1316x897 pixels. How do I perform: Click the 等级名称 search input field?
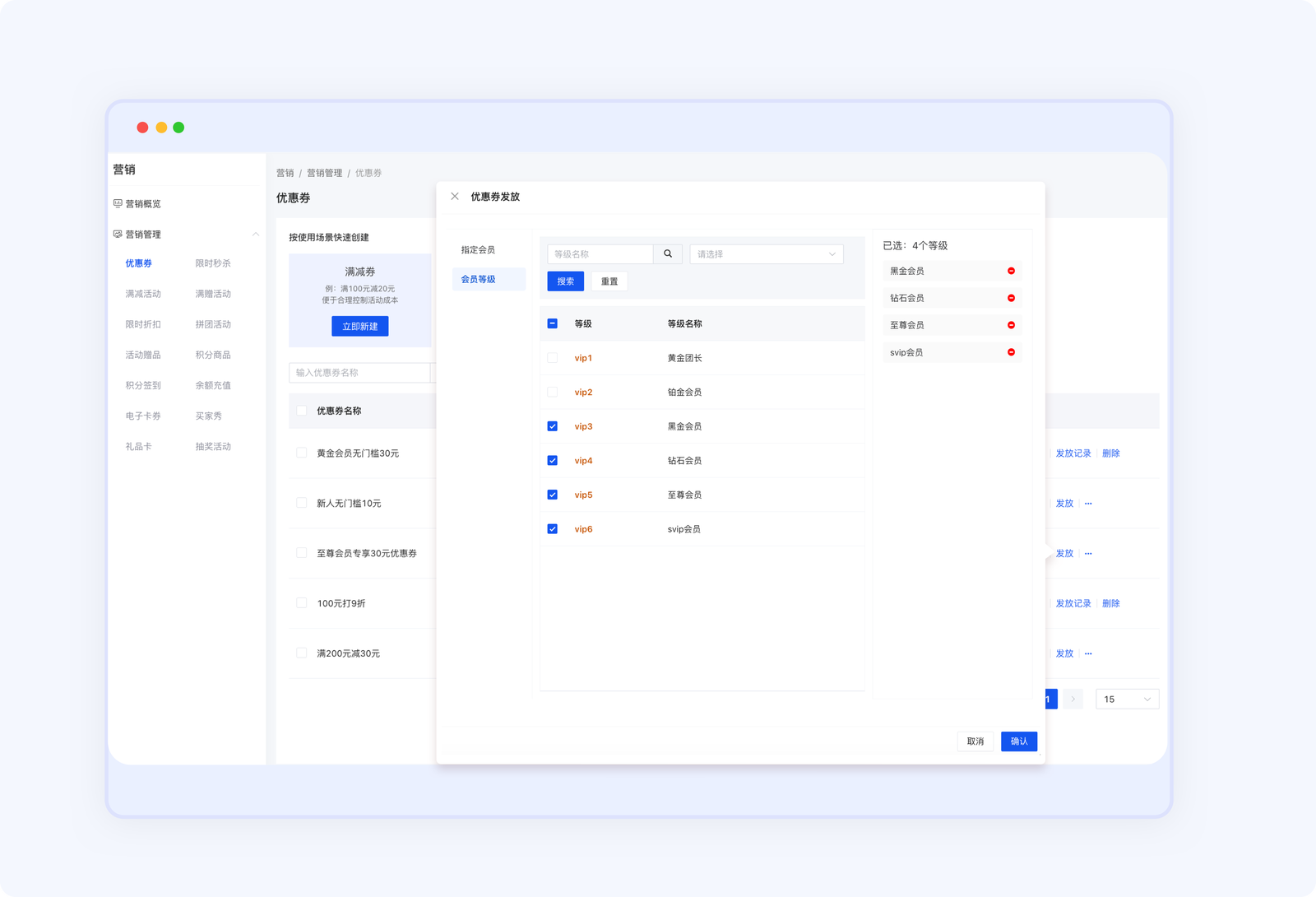[600, 254]
